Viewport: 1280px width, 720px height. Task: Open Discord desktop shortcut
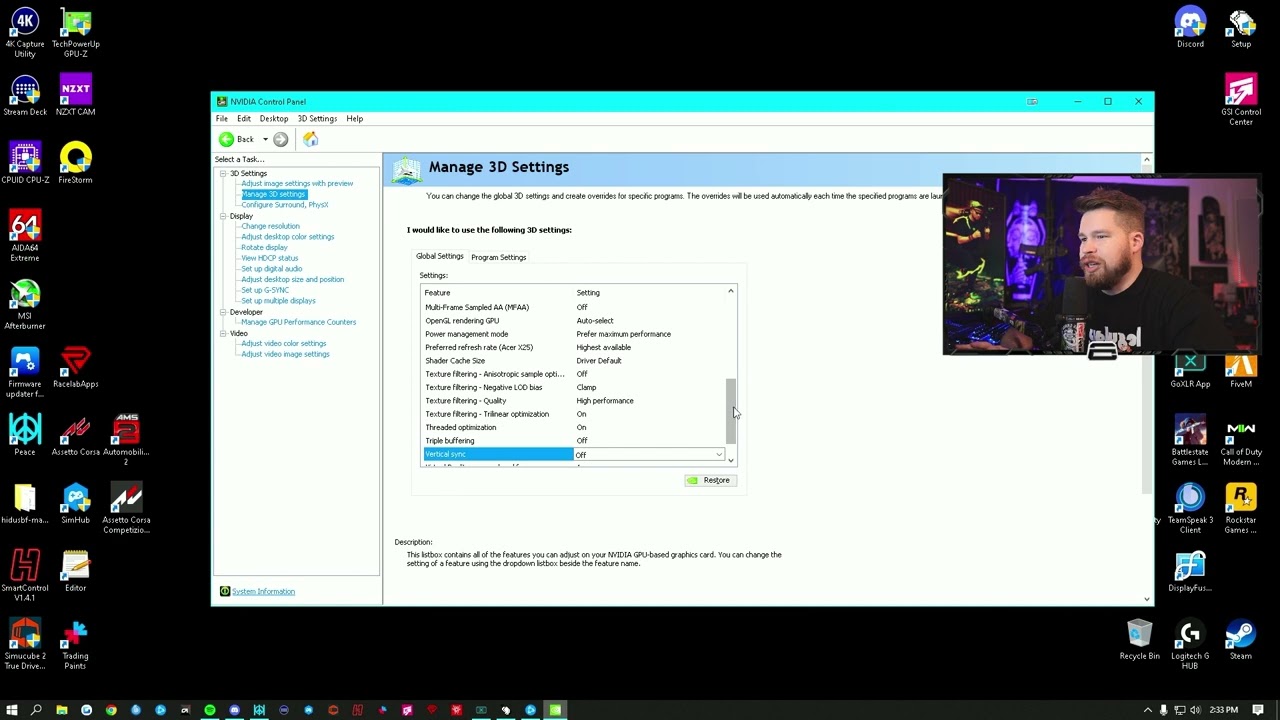point(1190,29)
